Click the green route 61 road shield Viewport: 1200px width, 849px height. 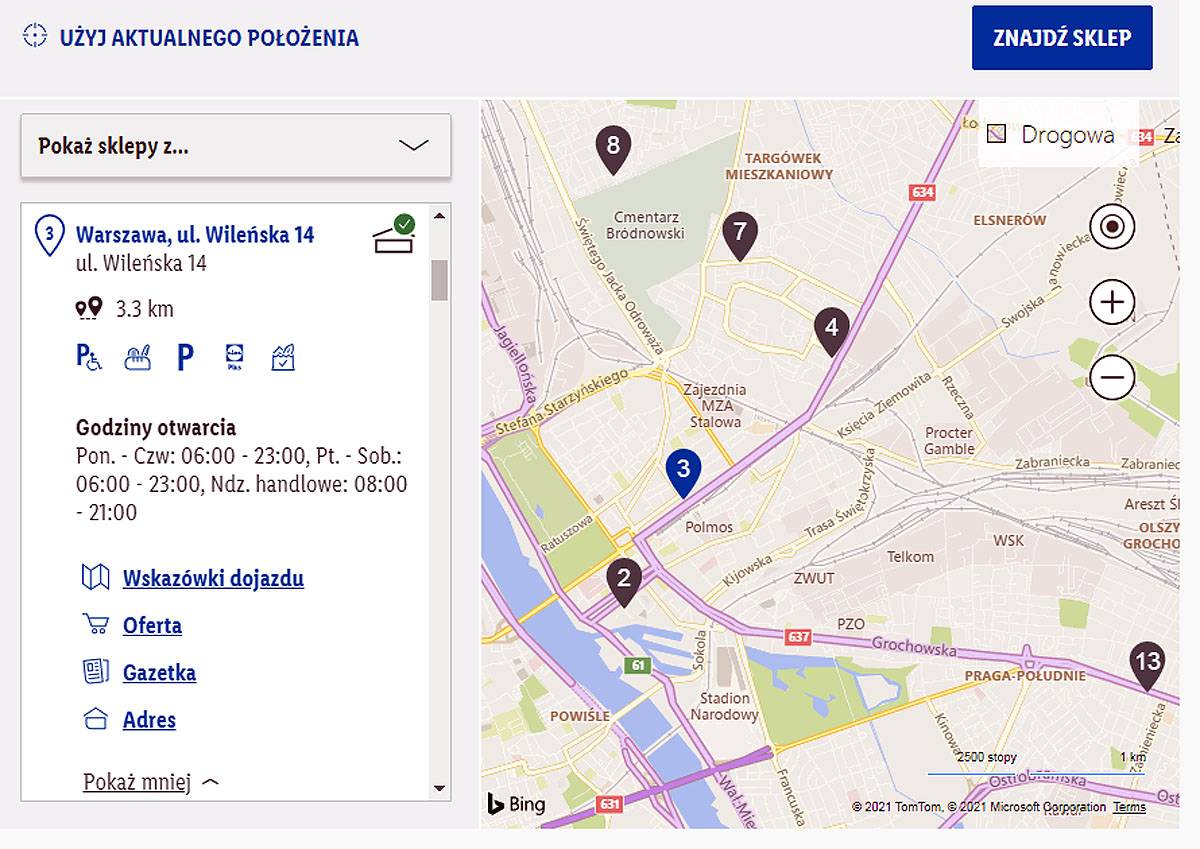click(x=636, y=665)
